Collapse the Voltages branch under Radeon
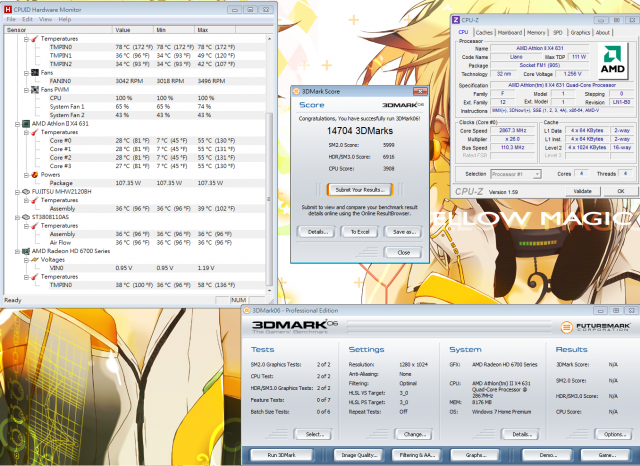The image size is (640, 466). 26,260
